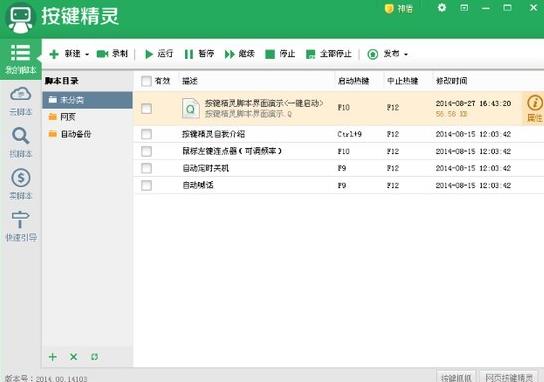Select the 自动备份 folder

(87, 134)
